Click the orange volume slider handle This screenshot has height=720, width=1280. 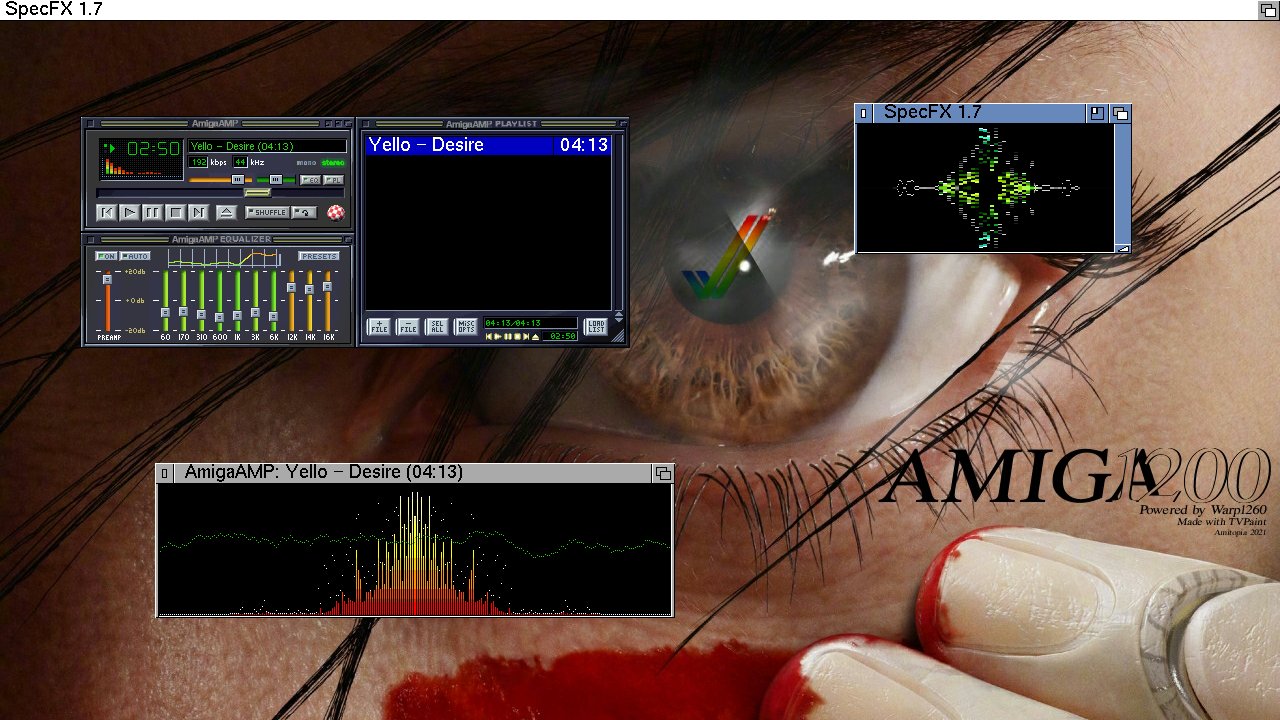coord(237,180)
